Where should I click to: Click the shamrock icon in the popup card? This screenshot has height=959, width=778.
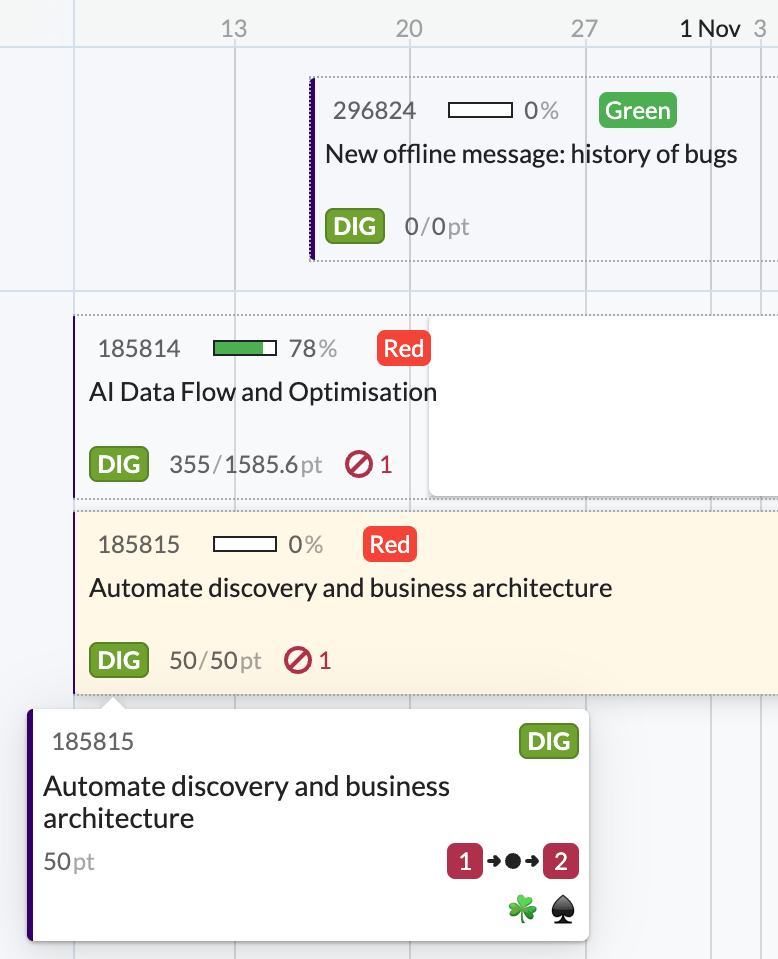point(522,909)
